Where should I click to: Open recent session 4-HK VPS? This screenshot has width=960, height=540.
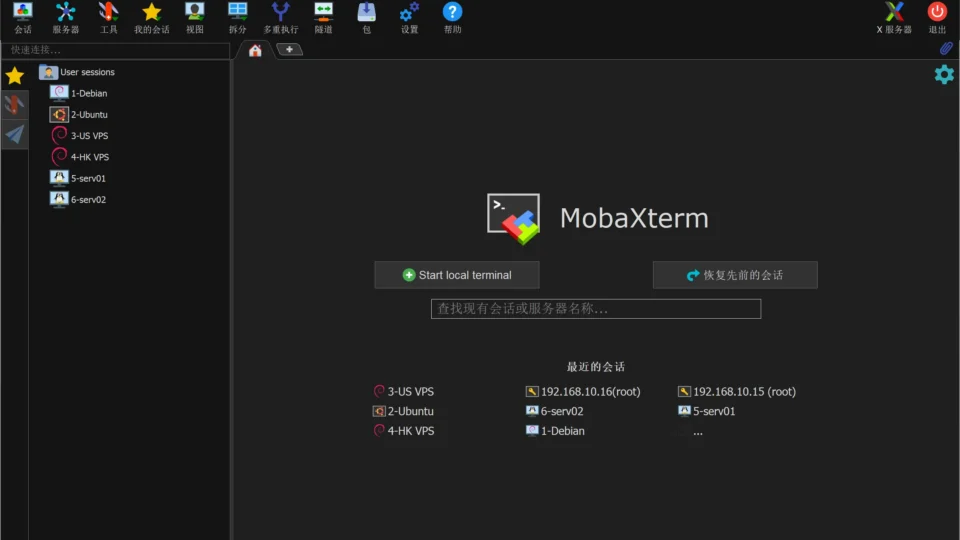tap(403, 430)
